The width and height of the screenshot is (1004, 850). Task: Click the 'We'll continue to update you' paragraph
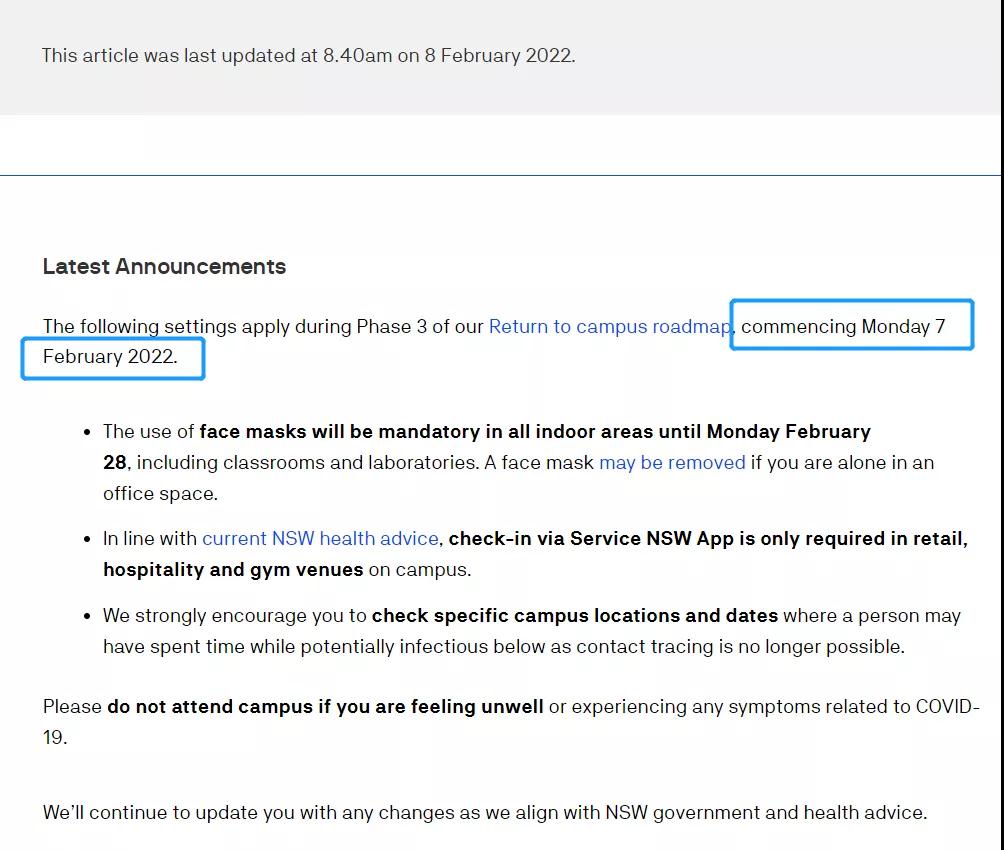point(484,813)
